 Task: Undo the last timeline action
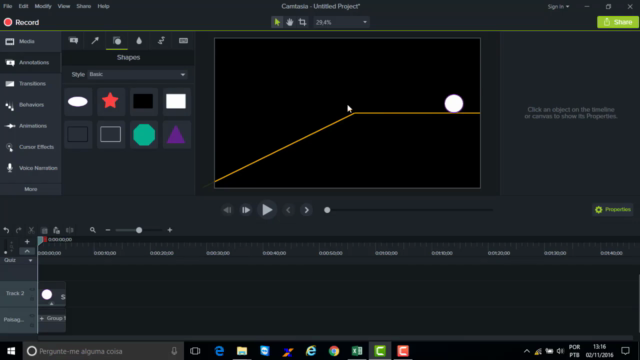point(6,230)
